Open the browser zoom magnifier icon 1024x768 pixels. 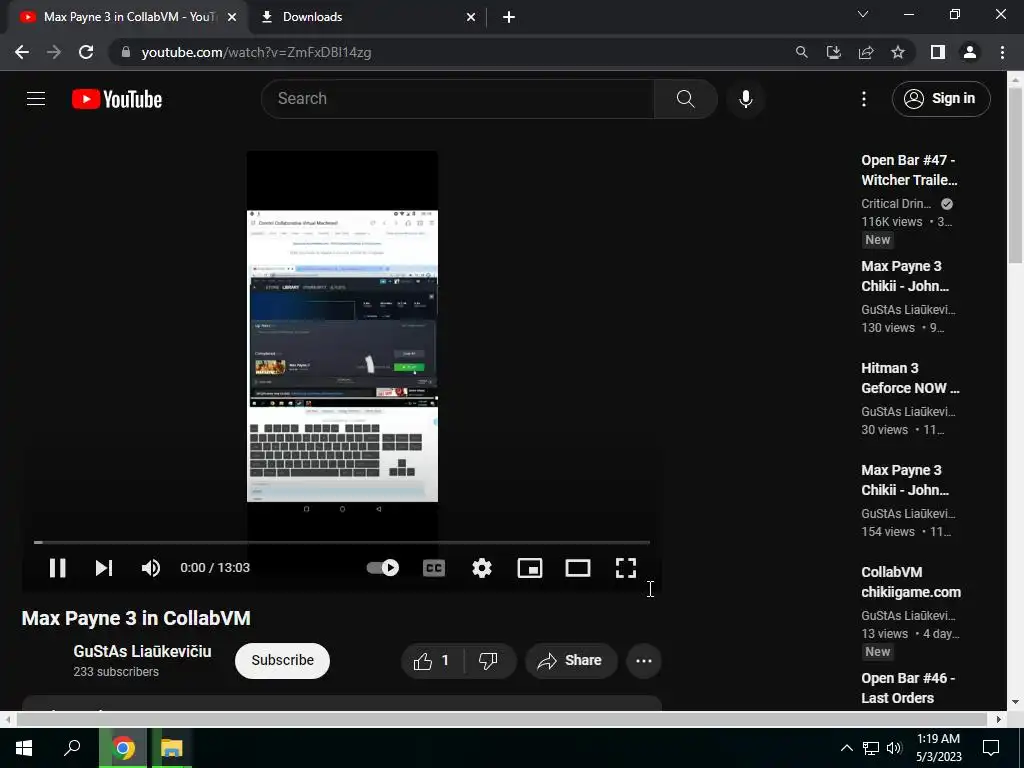pyautogui.click(x=801, y=52)
